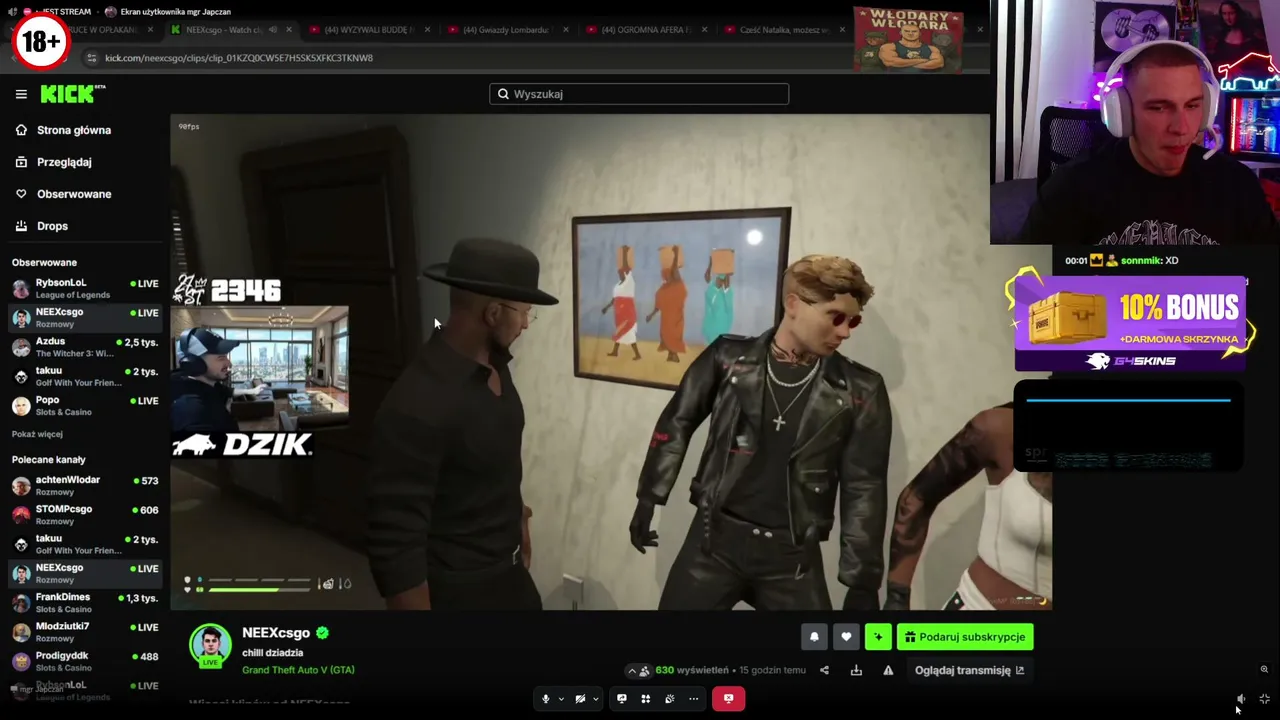The image size is (1280, 720).
Task: Open Prodigyddk recommended channel
Action: pos(85,661)
